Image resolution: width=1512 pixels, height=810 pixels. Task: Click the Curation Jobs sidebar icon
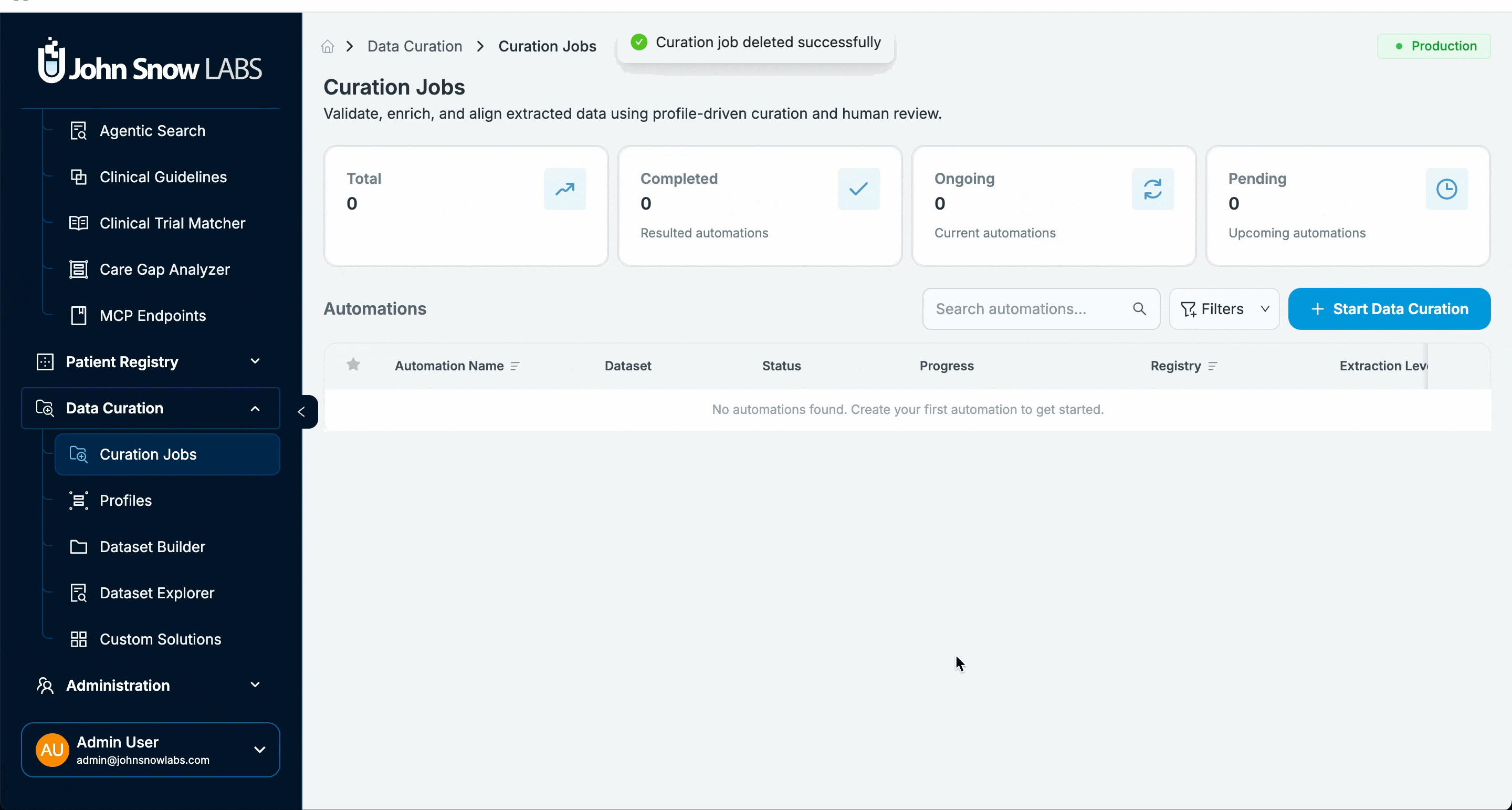coord(79,454)
